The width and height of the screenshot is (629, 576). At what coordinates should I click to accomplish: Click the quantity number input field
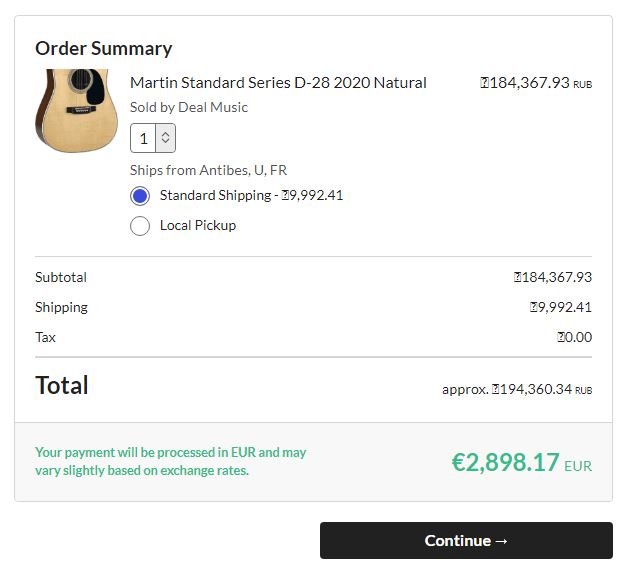click(144, 139)
